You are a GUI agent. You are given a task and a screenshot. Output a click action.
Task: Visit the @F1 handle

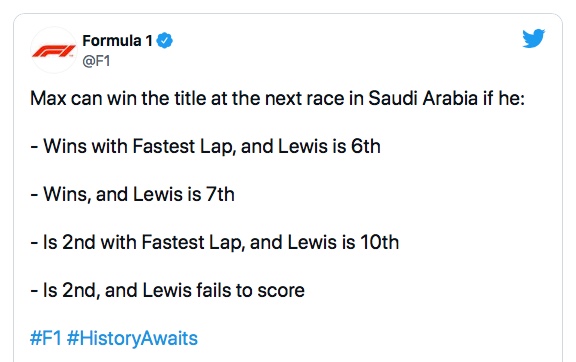coord(96,61)
